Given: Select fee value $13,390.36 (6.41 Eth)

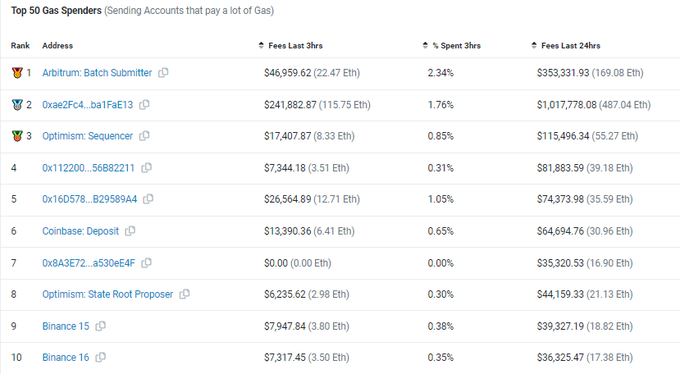Looking at the screenshot, I should coord(309,231).
